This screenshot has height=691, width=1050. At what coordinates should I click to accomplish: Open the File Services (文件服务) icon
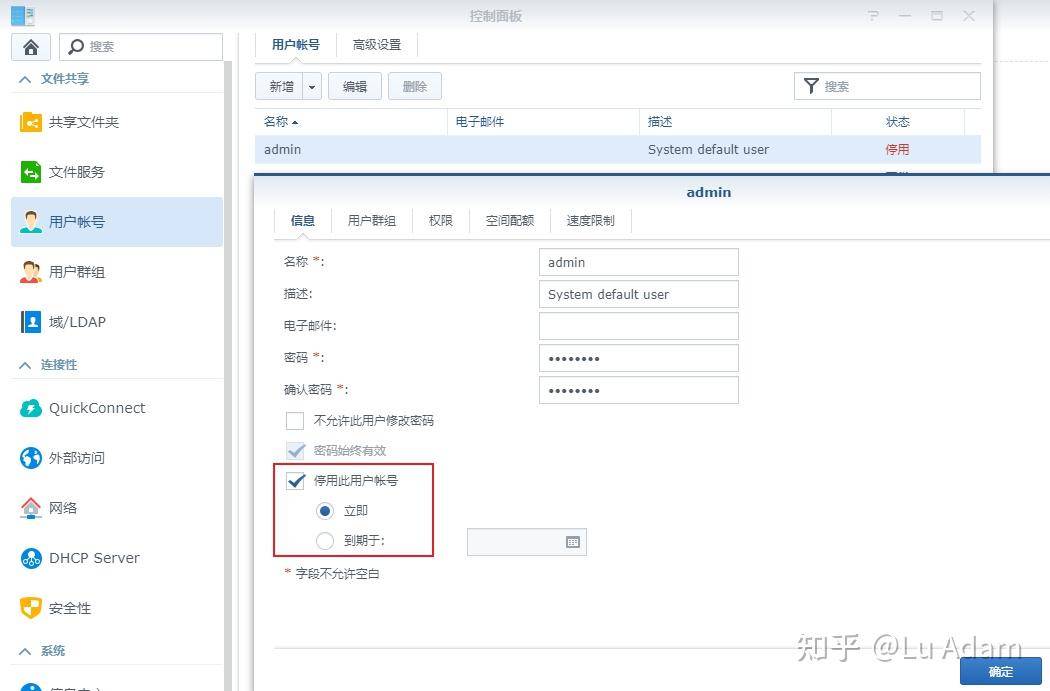31,172
